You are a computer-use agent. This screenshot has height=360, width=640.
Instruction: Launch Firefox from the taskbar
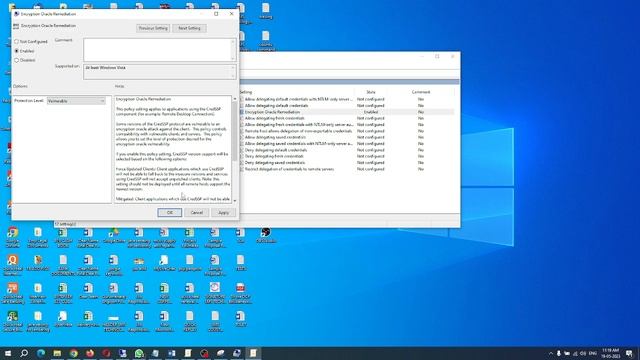pyautogui.click(x=90, y=353)
